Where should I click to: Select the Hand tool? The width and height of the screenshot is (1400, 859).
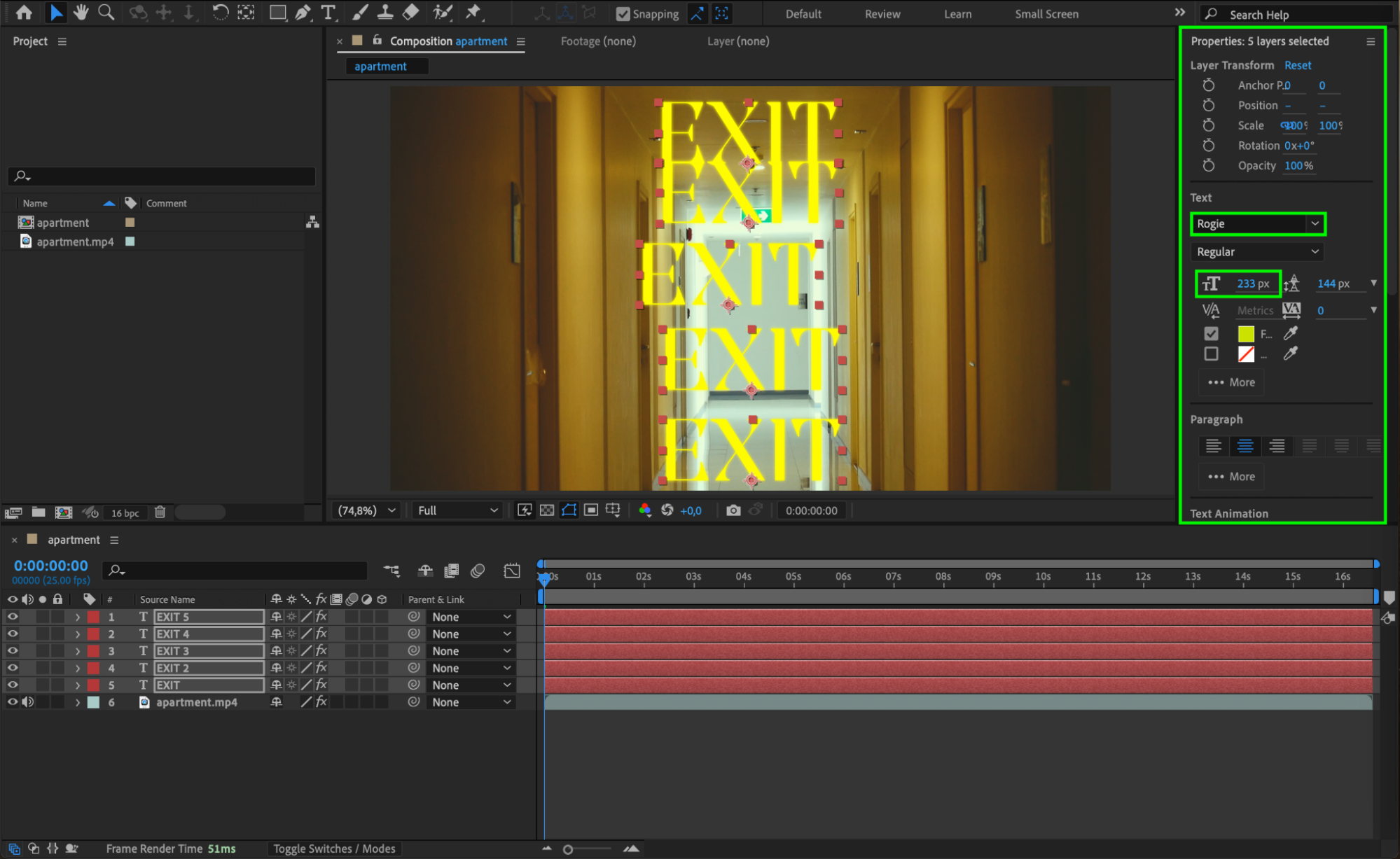point(81,12)
